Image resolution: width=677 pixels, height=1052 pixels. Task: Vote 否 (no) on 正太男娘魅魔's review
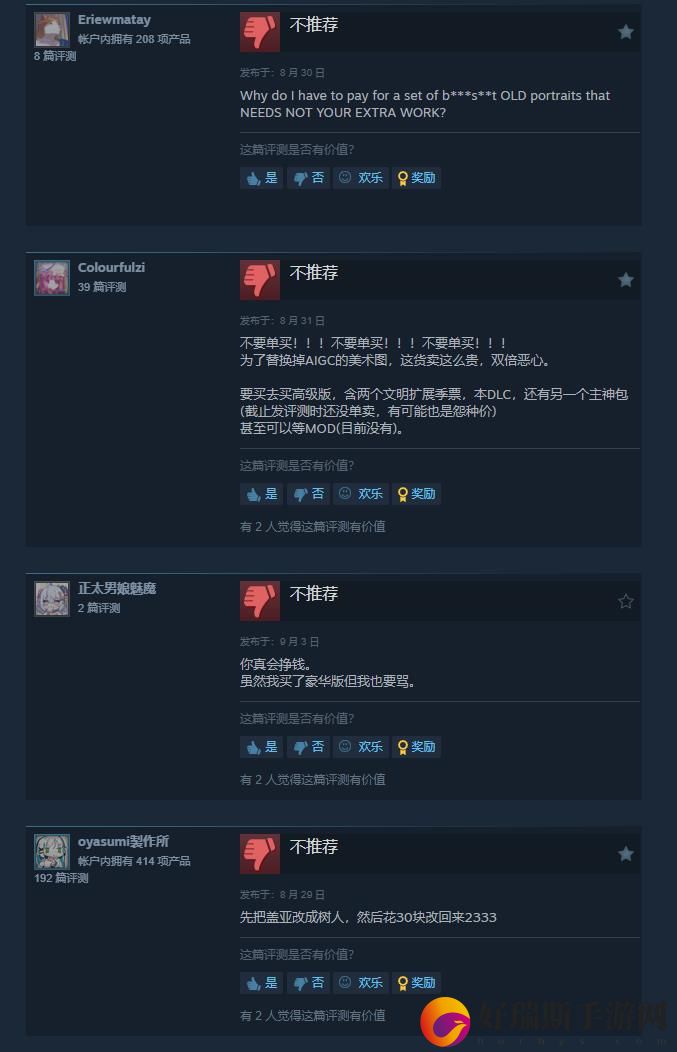pos(309,747)
